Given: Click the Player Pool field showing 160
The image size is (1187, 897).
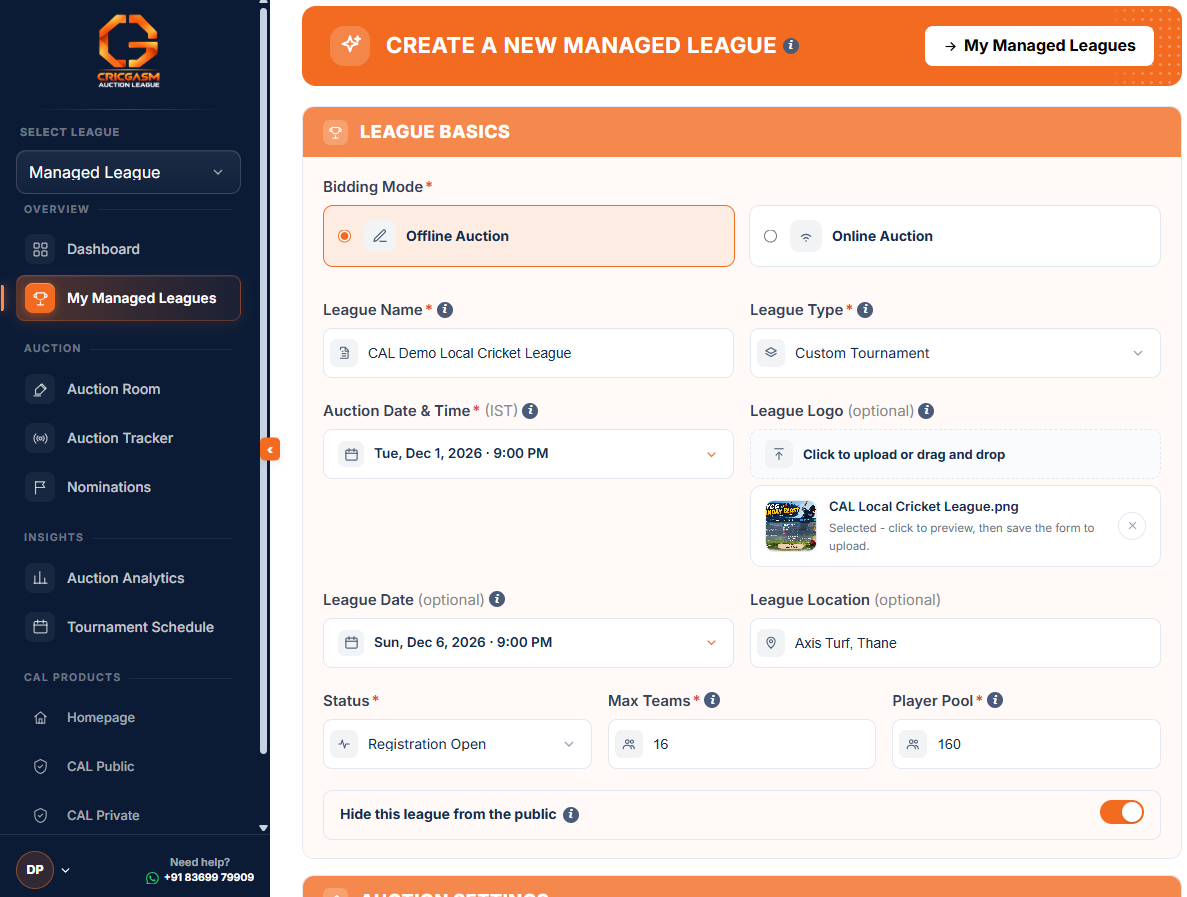Looking at the screenshot, I should pos(1027,744).
